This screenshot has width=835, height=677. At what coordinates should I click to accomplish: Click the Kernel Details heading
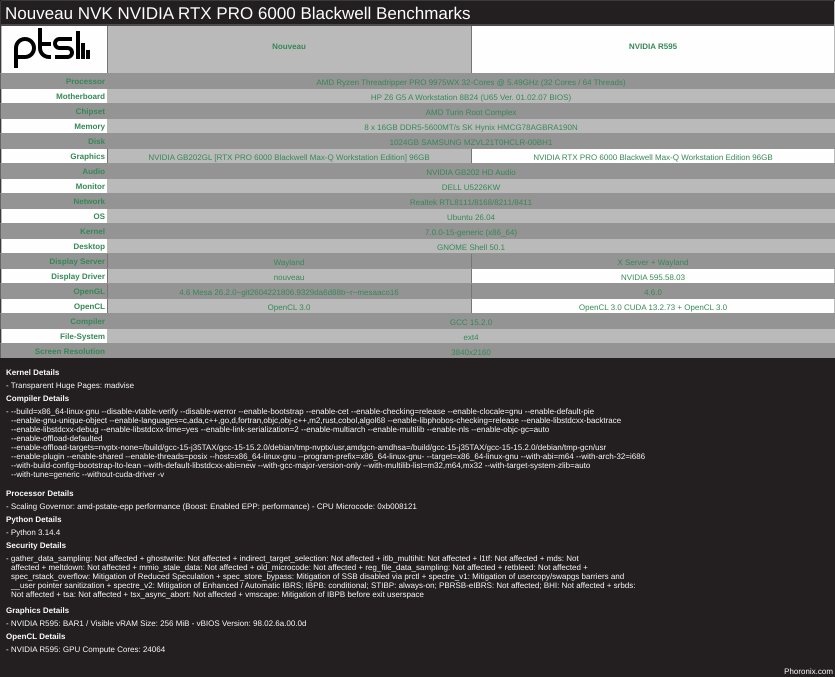32,372
